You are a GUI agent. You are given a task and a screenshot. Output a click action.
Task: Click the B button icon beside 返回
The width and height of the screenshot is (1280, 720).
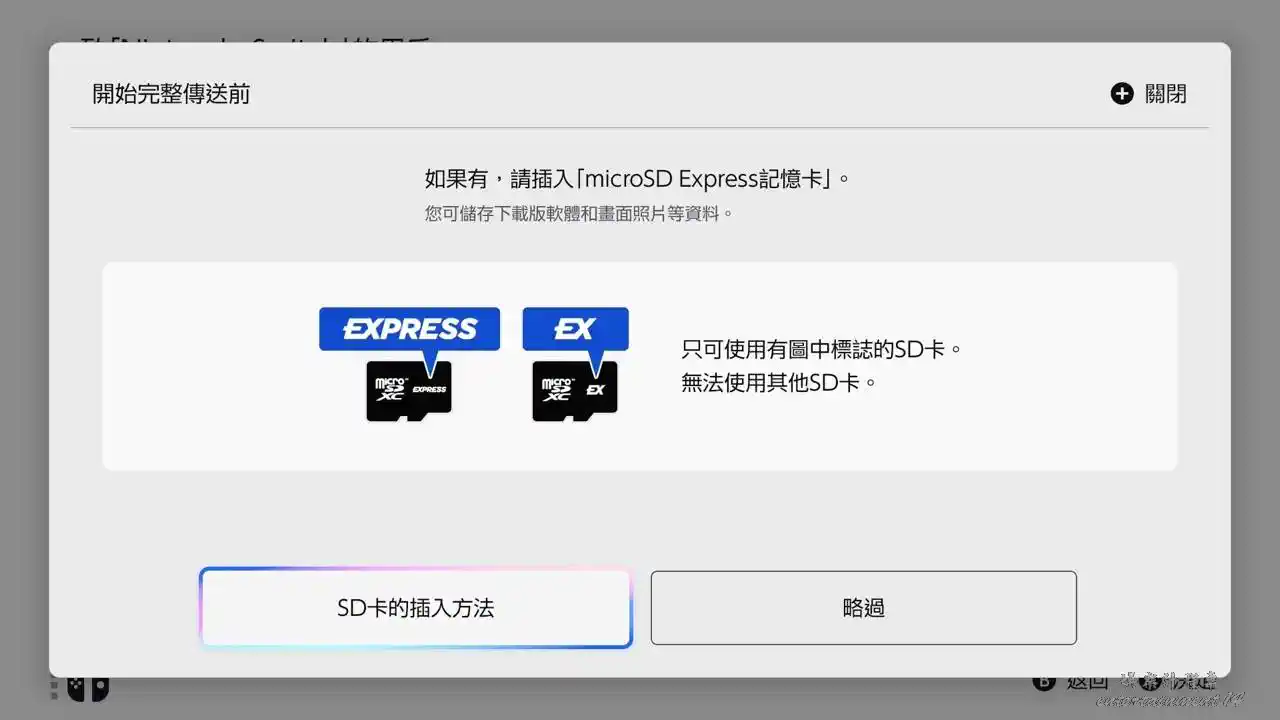tap(1044, 683)
